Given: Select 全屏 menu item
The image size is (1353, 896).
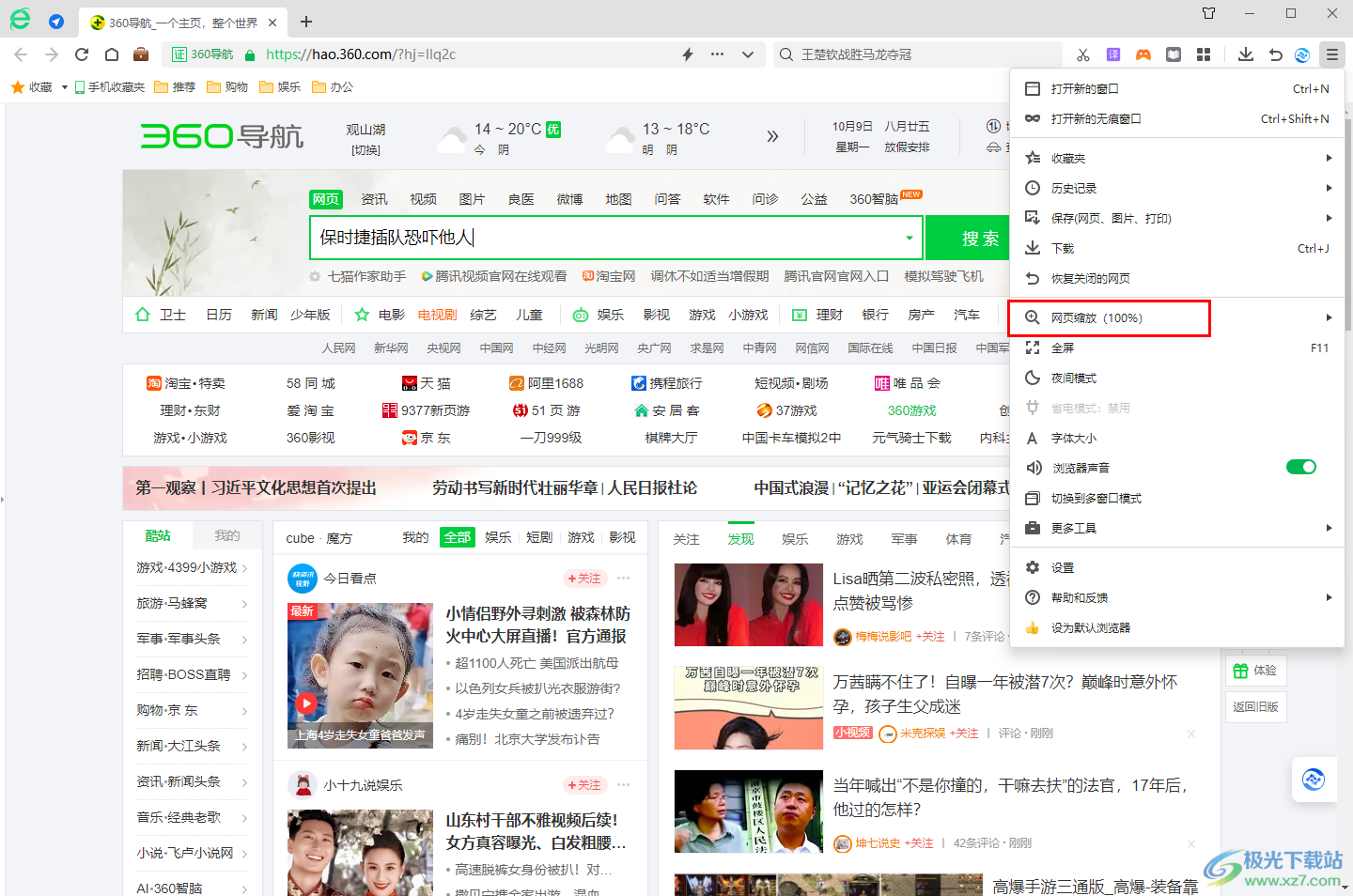Looking at the screenshot, I should click(1177, 348).
